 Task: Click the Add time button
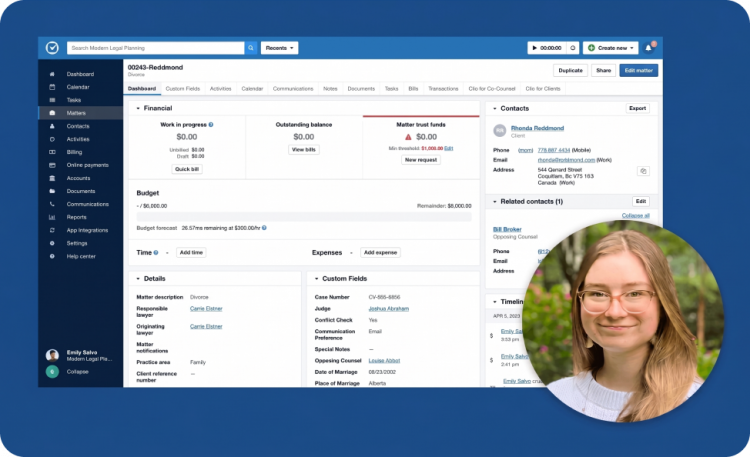click(191, 252)
